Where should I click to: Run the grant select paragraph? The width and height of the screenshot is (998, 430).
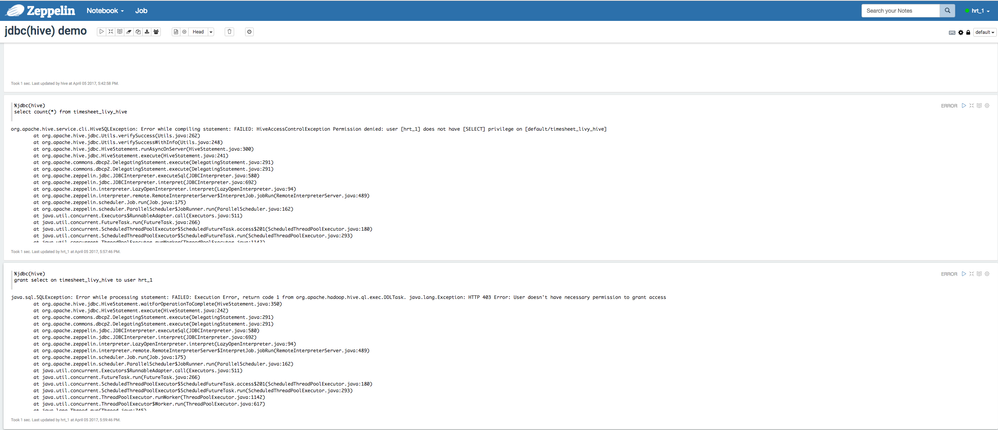click(x=964, y=274)
